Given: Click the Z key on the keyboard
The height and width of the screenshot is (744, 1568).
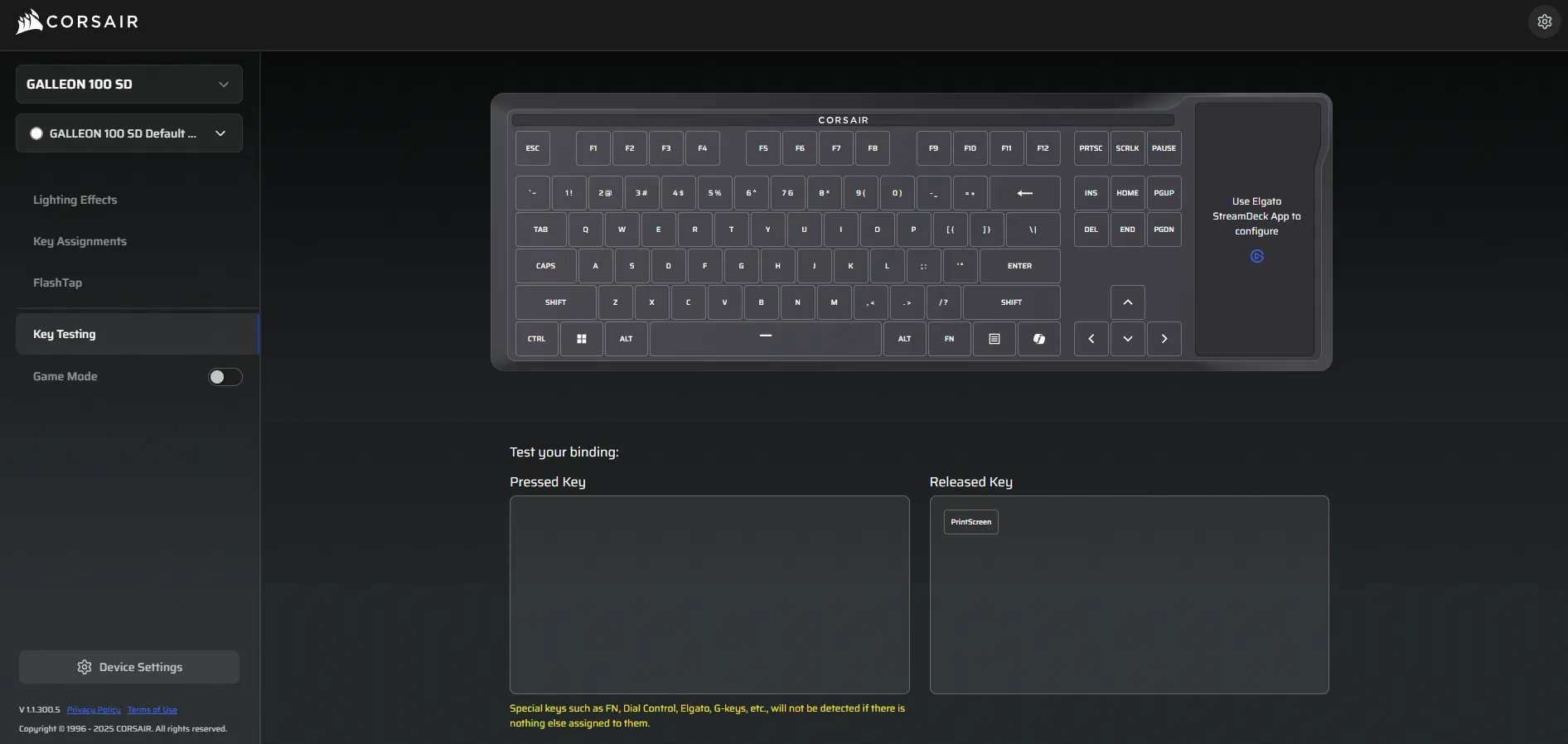Looking at the screenshot, I should [x=616, y=302].
